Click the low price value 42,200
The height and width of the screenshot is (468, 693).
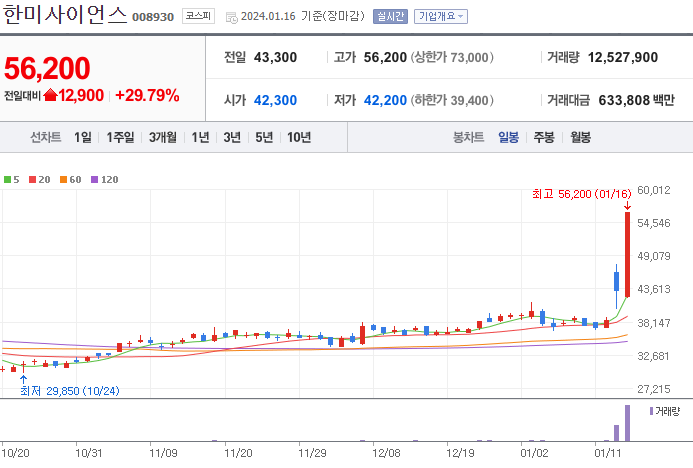(x=385, y=100)
